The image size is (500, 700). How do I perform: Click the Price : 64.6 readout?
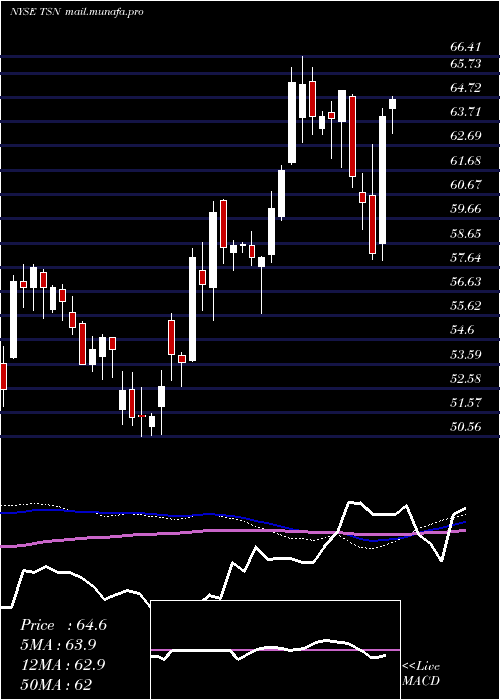[63, 625]
